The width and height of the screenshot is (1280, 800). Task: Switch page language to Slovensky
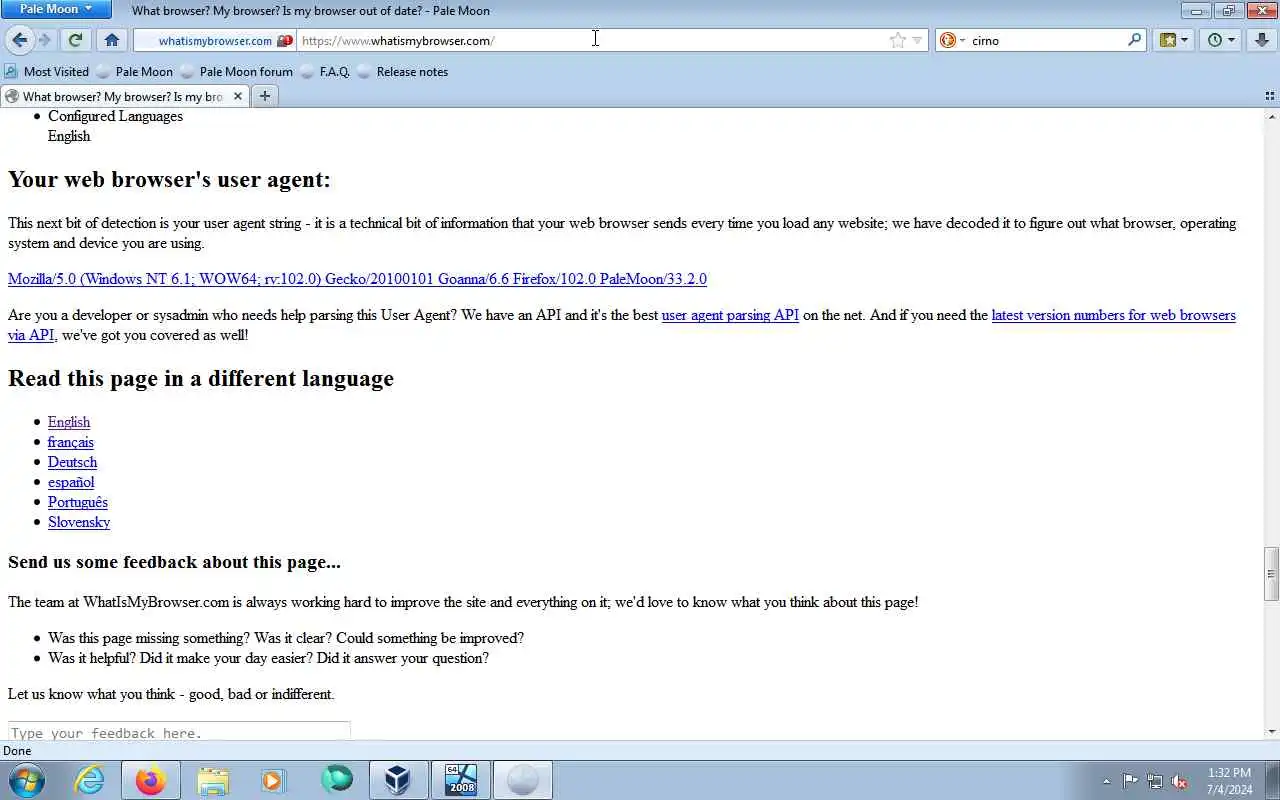tap(79, 522)
